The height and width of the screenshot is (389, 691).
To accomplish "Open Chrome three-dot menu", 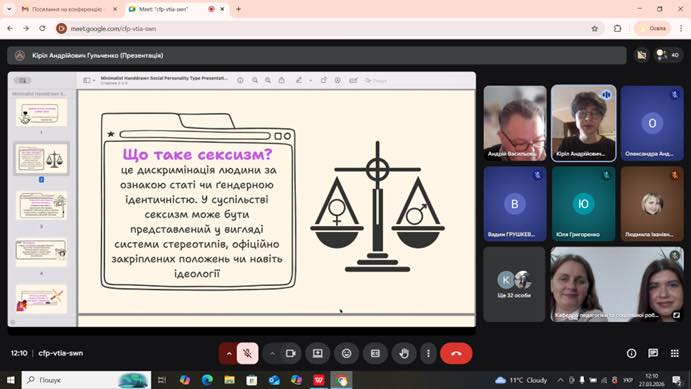I will click(x=681, y=28).
